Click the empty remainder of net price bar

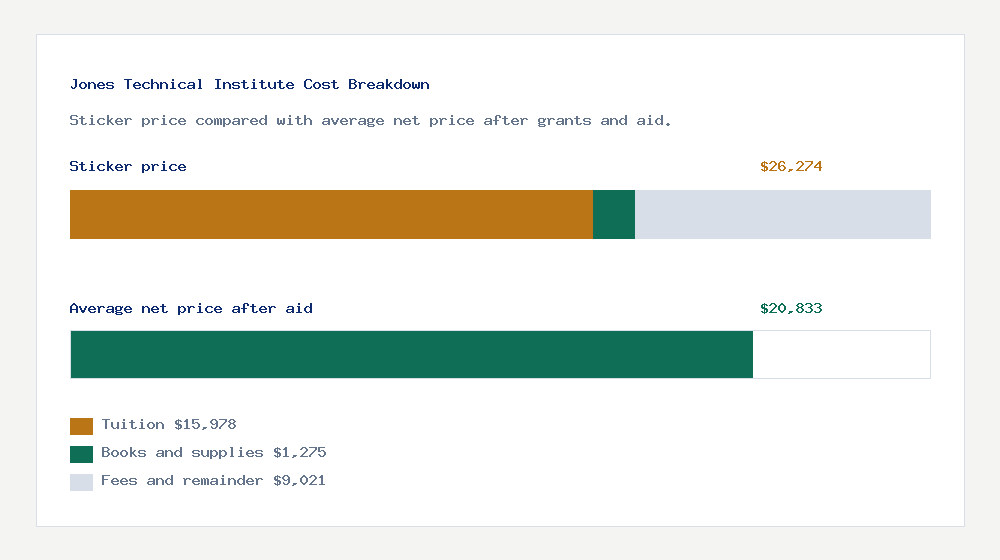coord(841,355)
